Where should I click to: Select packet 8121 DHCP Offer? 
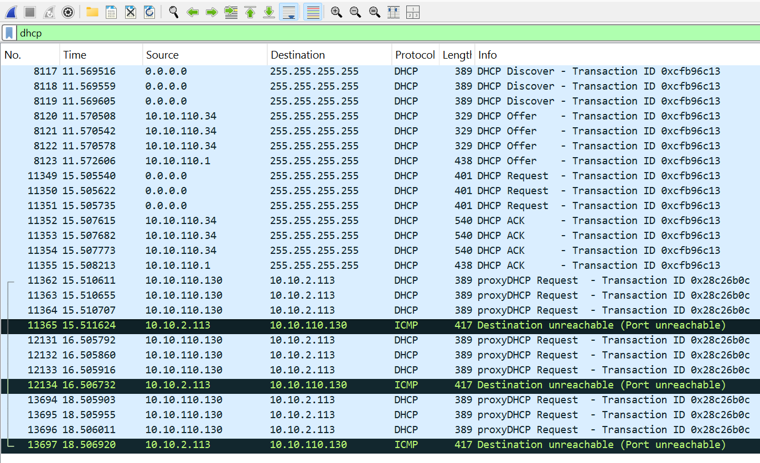point(380,131)
